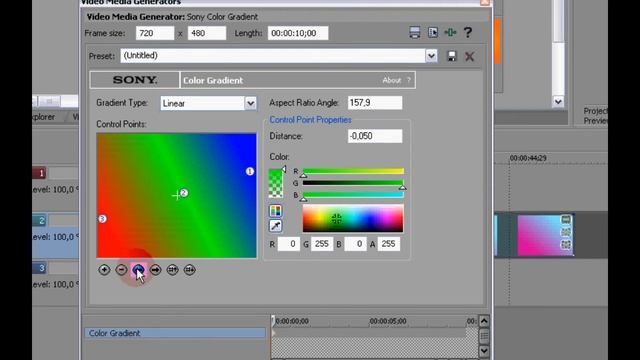The width and height of the screenshot is (640, 360).
Task: Toggle RGB/HSL color mode button
Action: click(276, 211)
